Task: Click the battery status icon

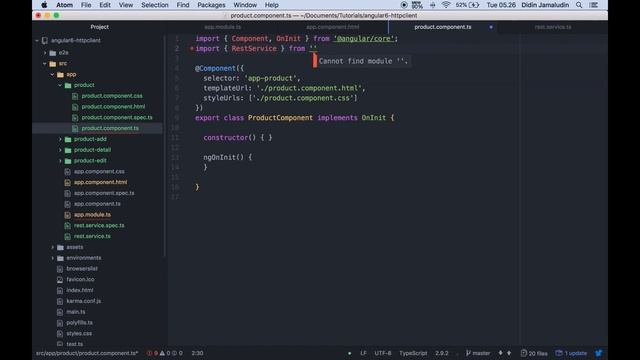Action: (474, 5)
